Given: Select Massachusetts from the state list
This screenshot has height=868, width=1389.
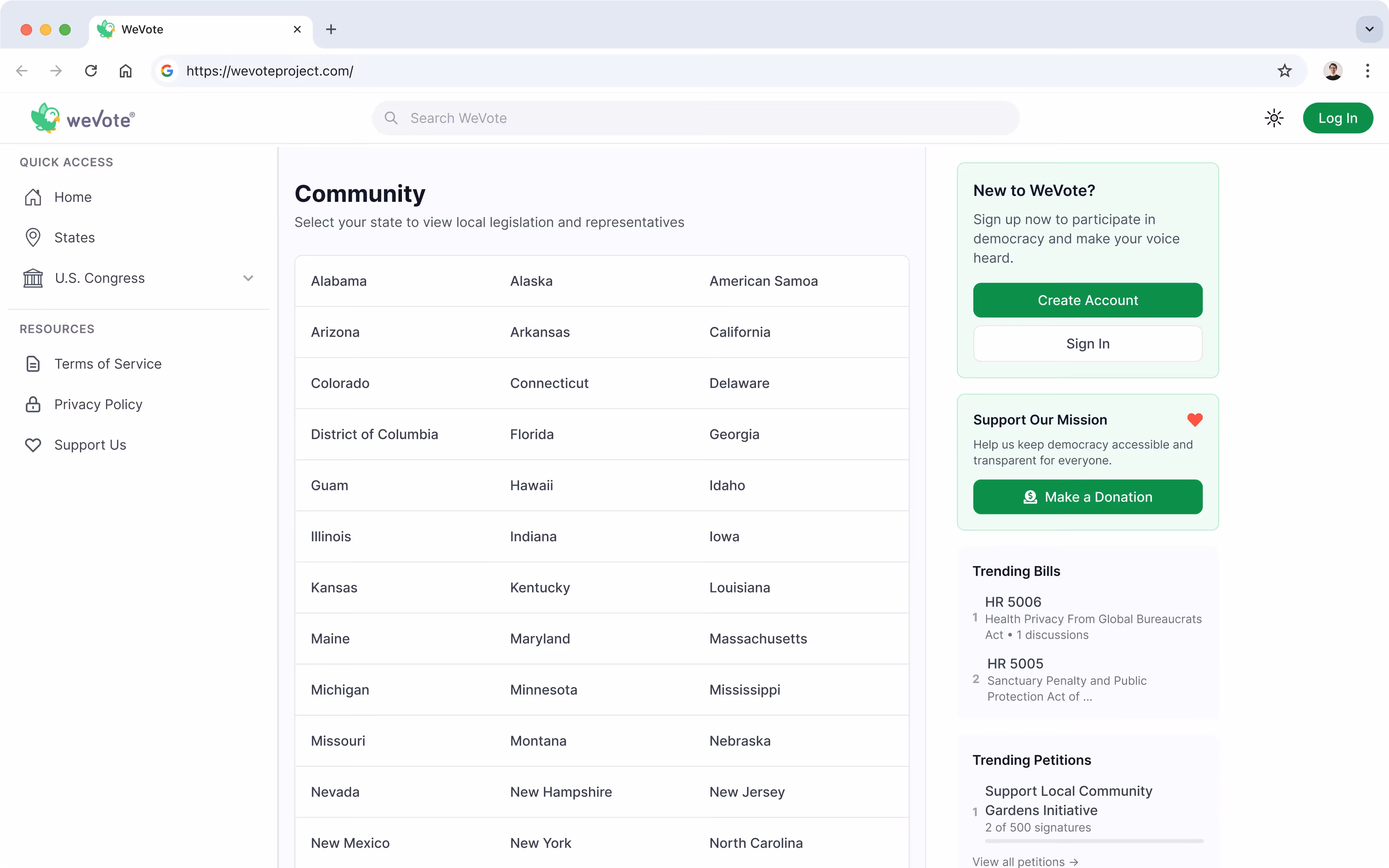Looking at the screenshot, I should 758,639.
